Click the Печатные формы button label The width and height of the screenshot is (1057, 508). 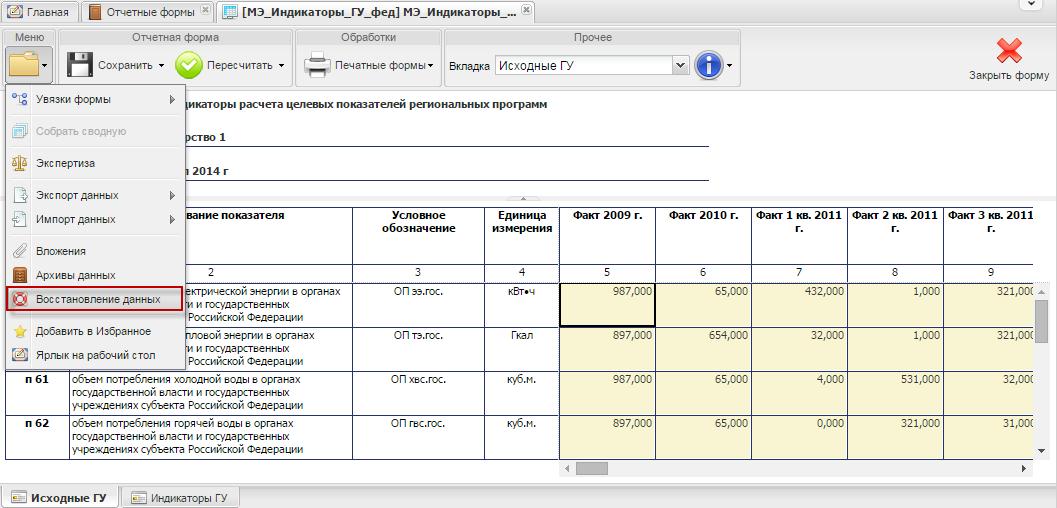(380, 65)
